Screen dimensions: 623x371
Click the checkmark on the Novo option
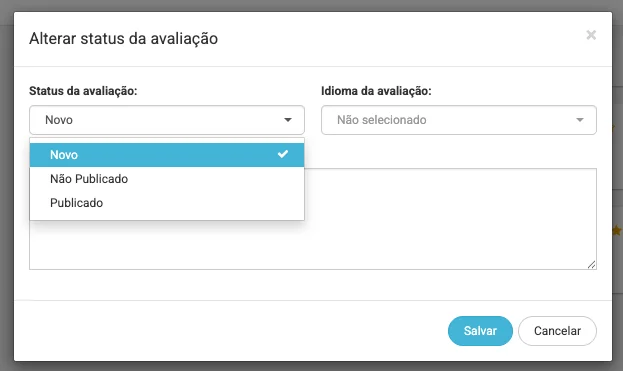pos(282,154)
